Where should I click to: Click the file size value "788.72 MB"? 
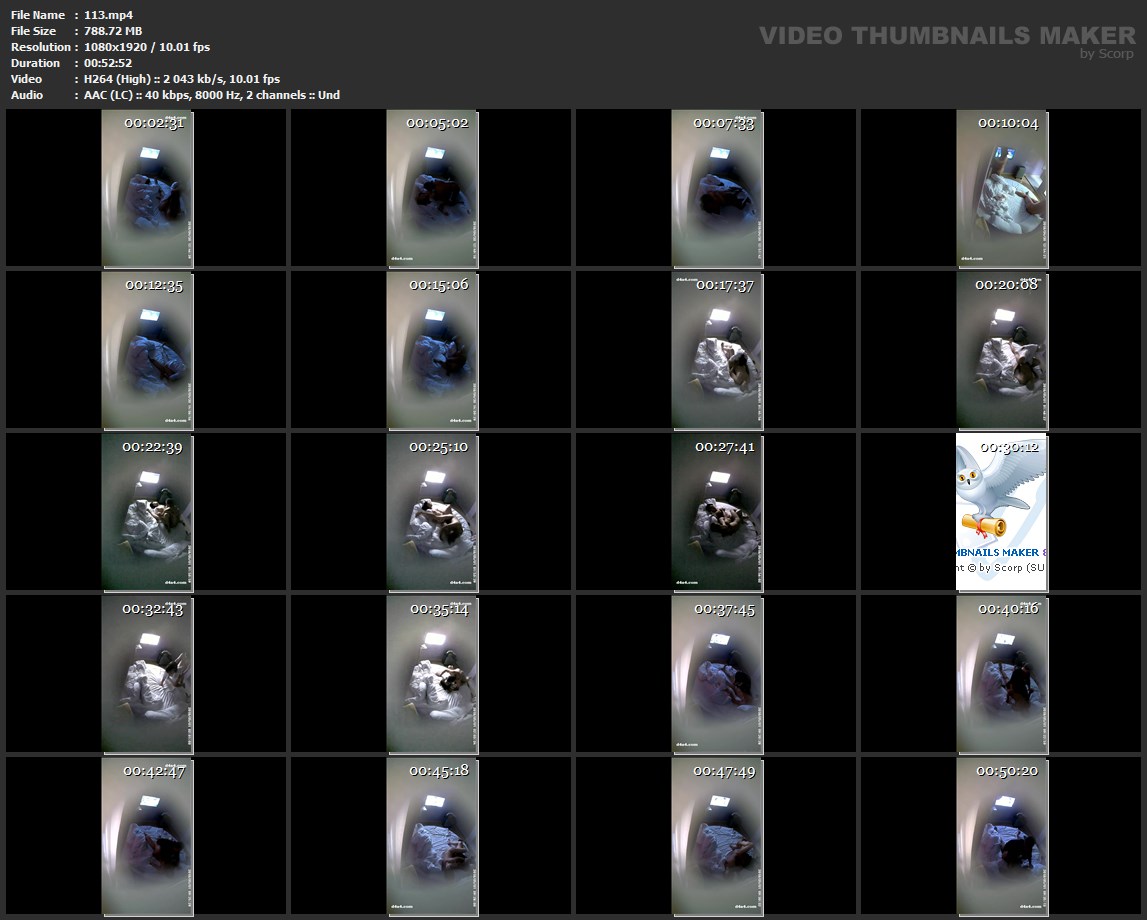[x=113, y=31]
